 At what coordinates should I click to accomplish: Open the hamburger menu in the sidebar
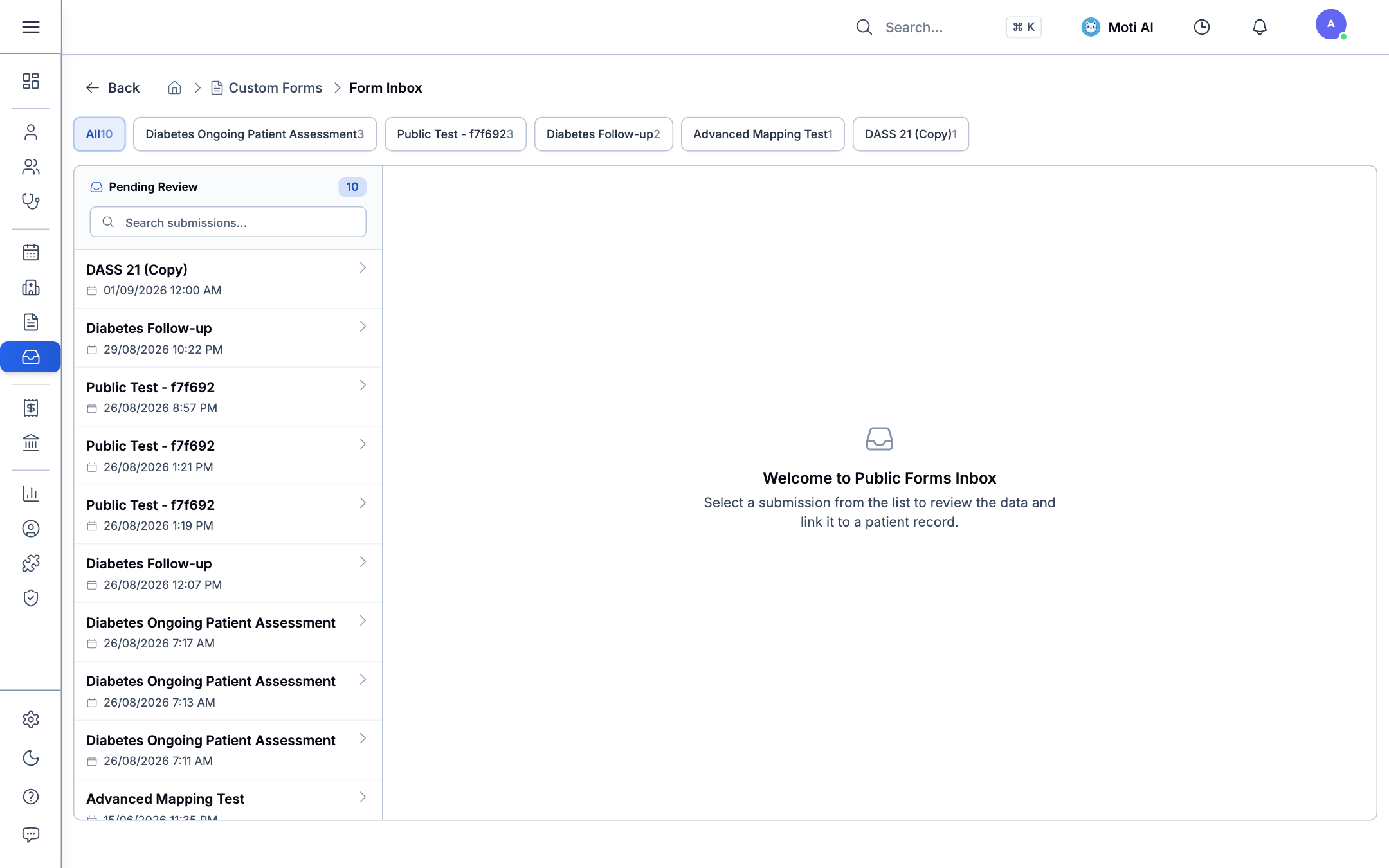[30, 27]
